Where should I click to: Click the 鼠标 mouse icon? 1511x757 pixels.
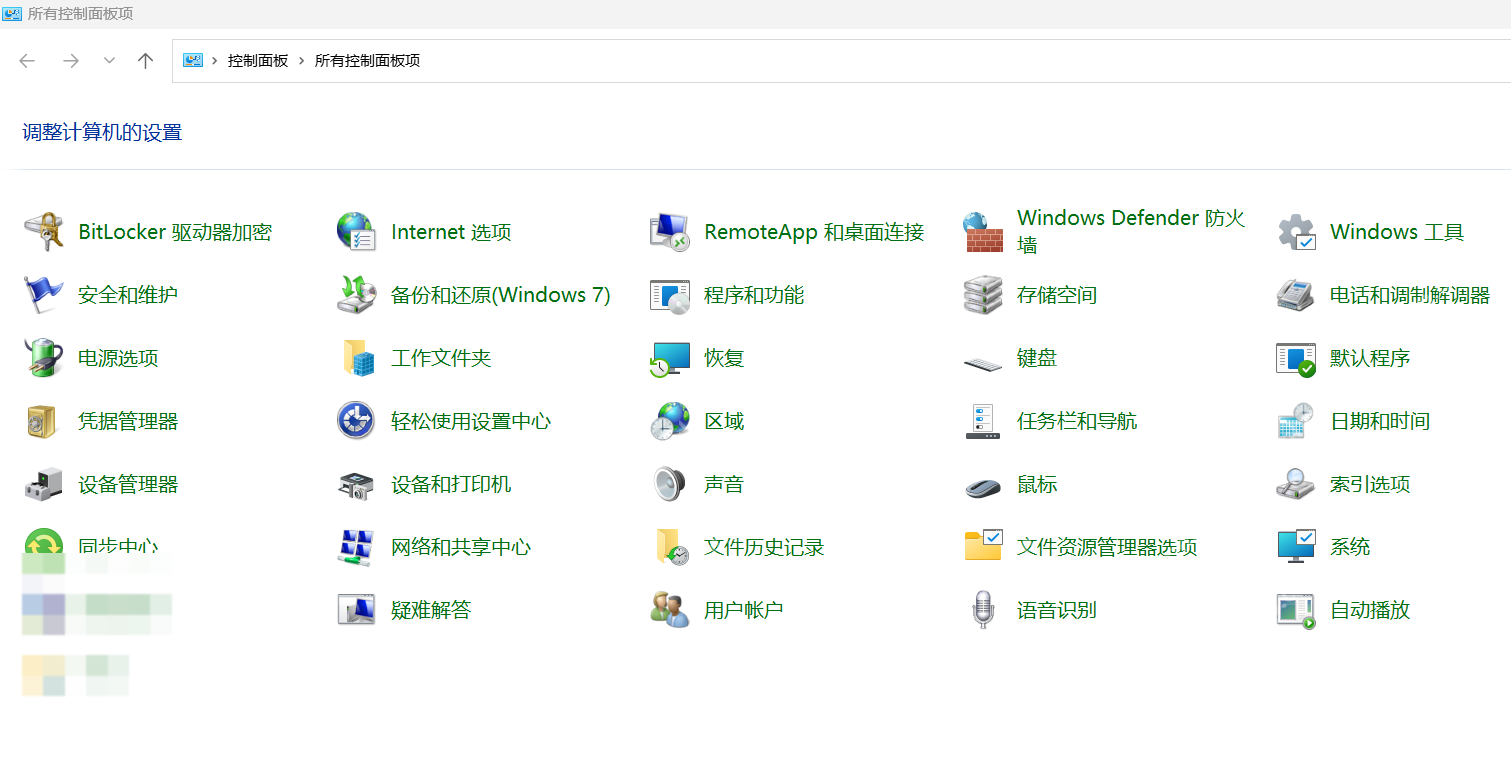tap(982, 486)
